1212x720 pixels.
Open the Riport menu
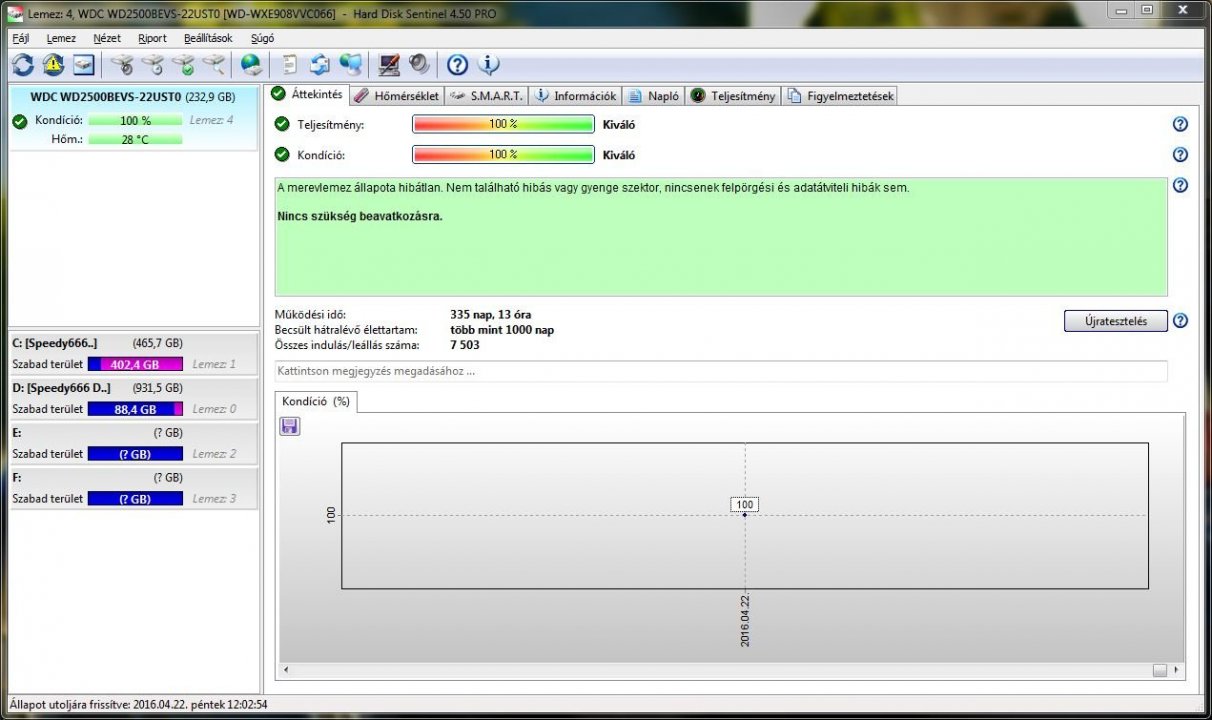(x=152, y=38)
